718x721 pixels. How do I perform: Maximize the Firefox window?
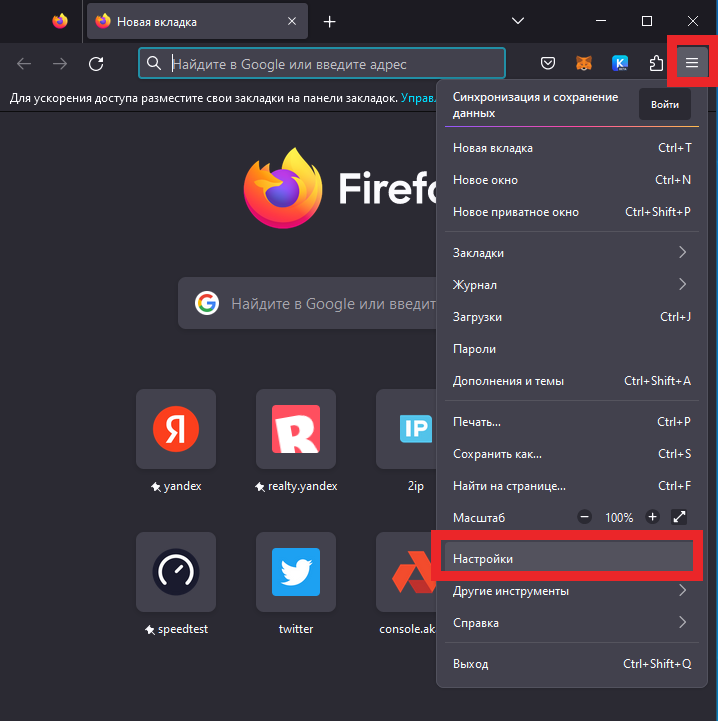pos(647,21)
